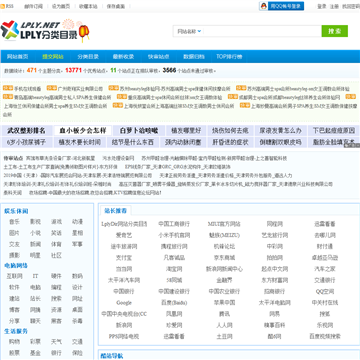Open the 影视 subcategory
The height and width of the screenshot is (360, 360).
35,222
